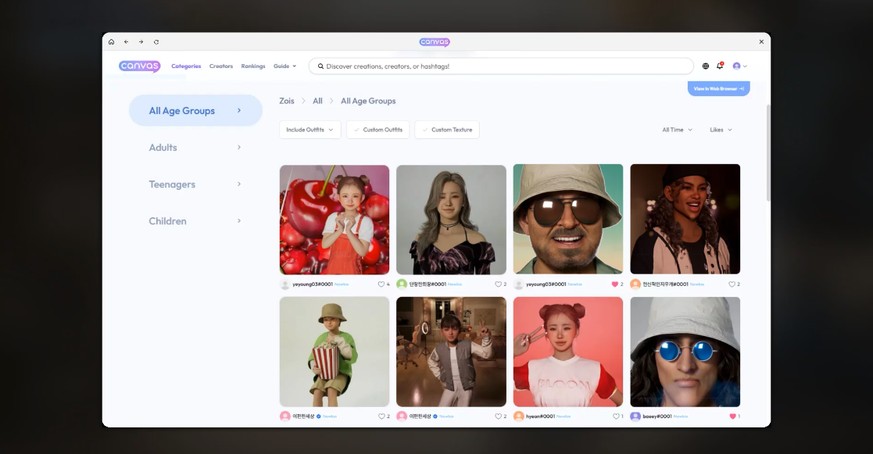
Task: Close the Canvas window
Action: tap(761, 42)
